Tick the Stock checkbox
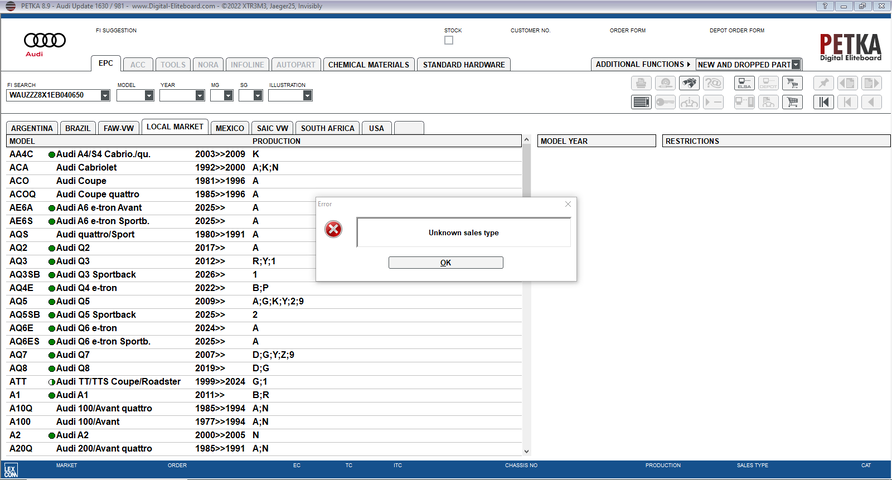The image size is (892, 480). (x=449, y=41)
